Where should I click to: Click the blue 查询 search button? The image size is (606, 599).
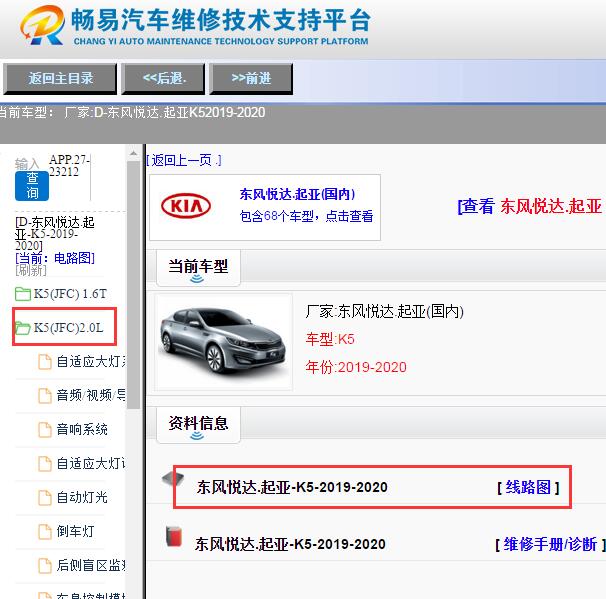coord(32,186)
